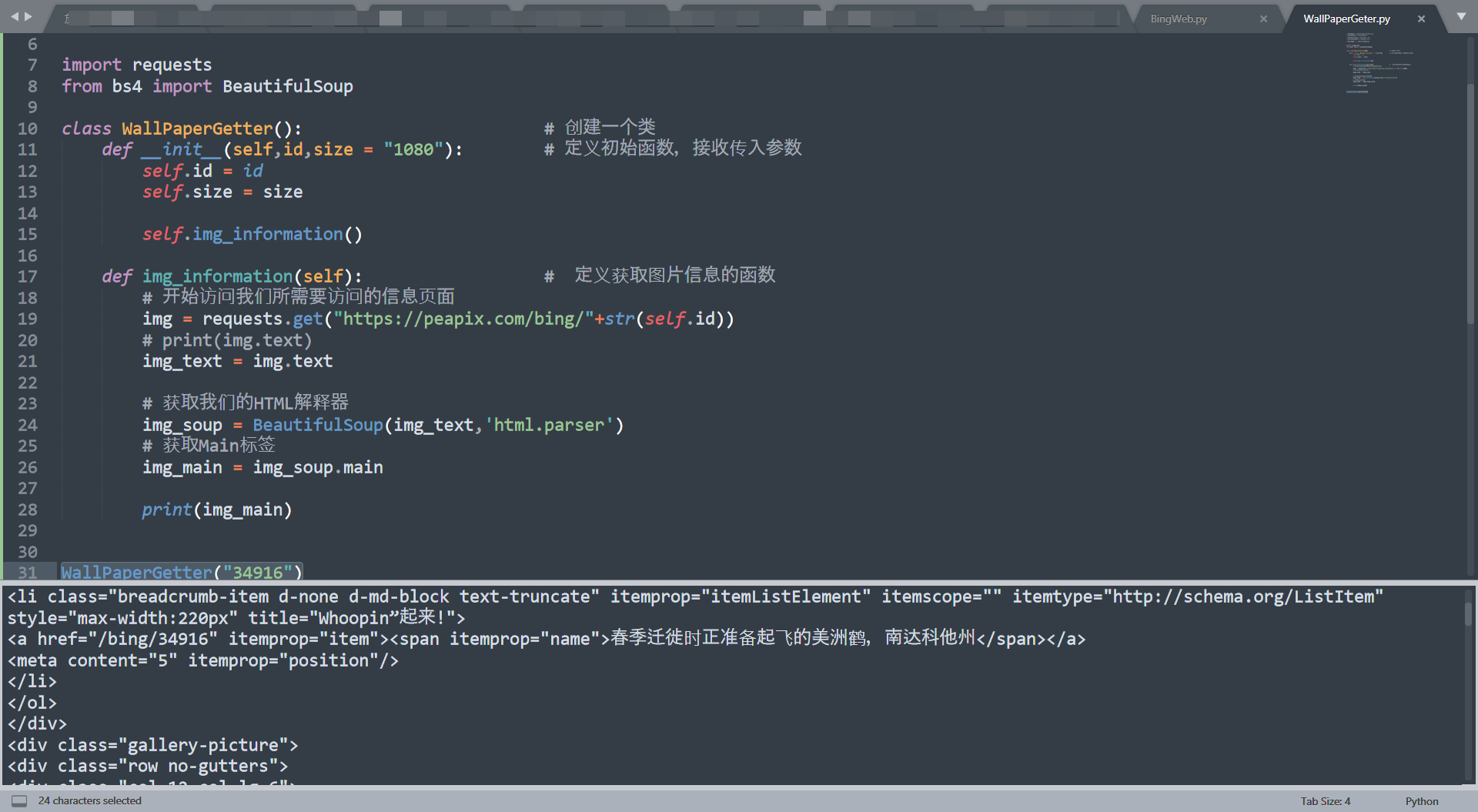Click the 'html.parser' string on line 24
The height and width of the screenshot is (812, 1478).
(x=548, y=424)
